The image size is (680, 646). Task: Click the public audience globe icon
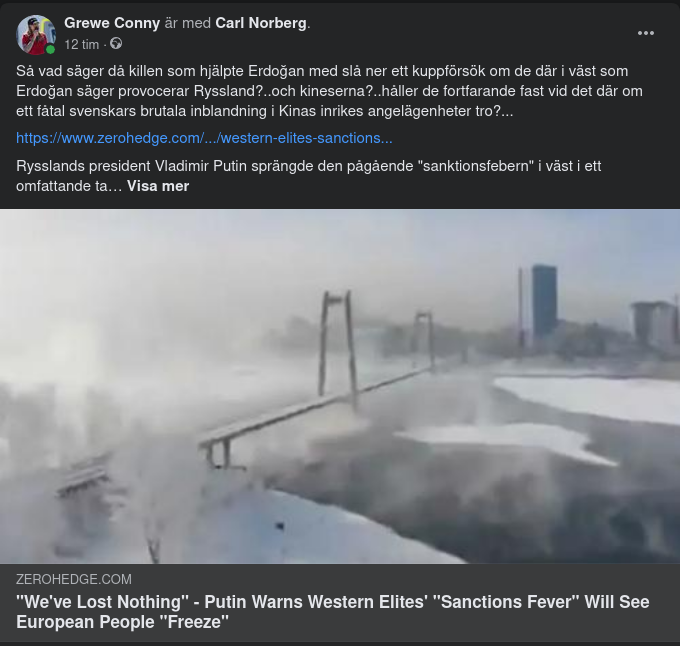(x=116, y=44)
